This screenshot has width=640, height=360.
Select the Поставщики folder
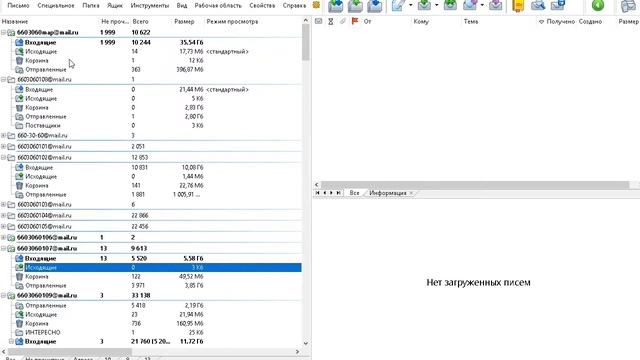point(43,126)
